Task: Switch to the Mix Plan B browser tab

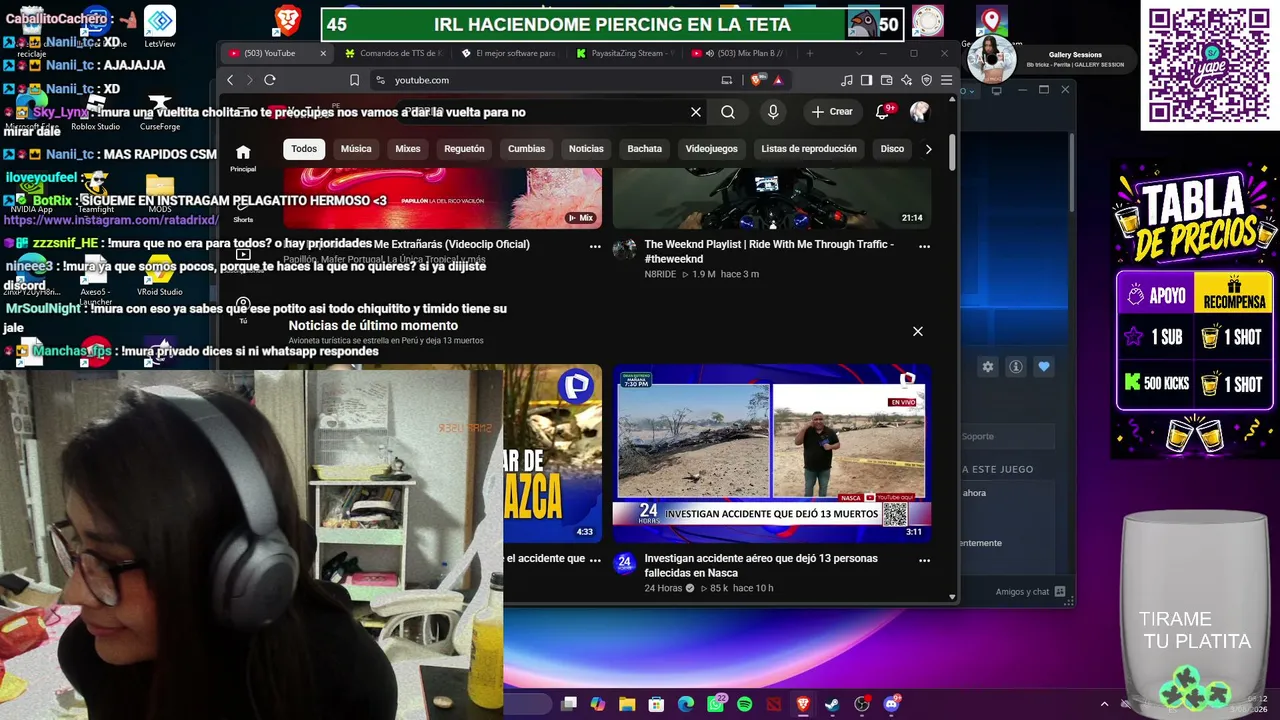Action: tap(741, 53)
